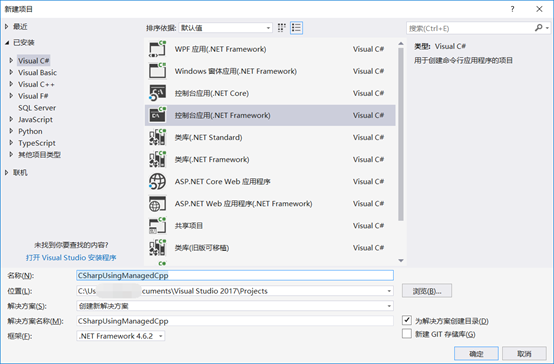Click the shared project template icon

coord(157,226)
